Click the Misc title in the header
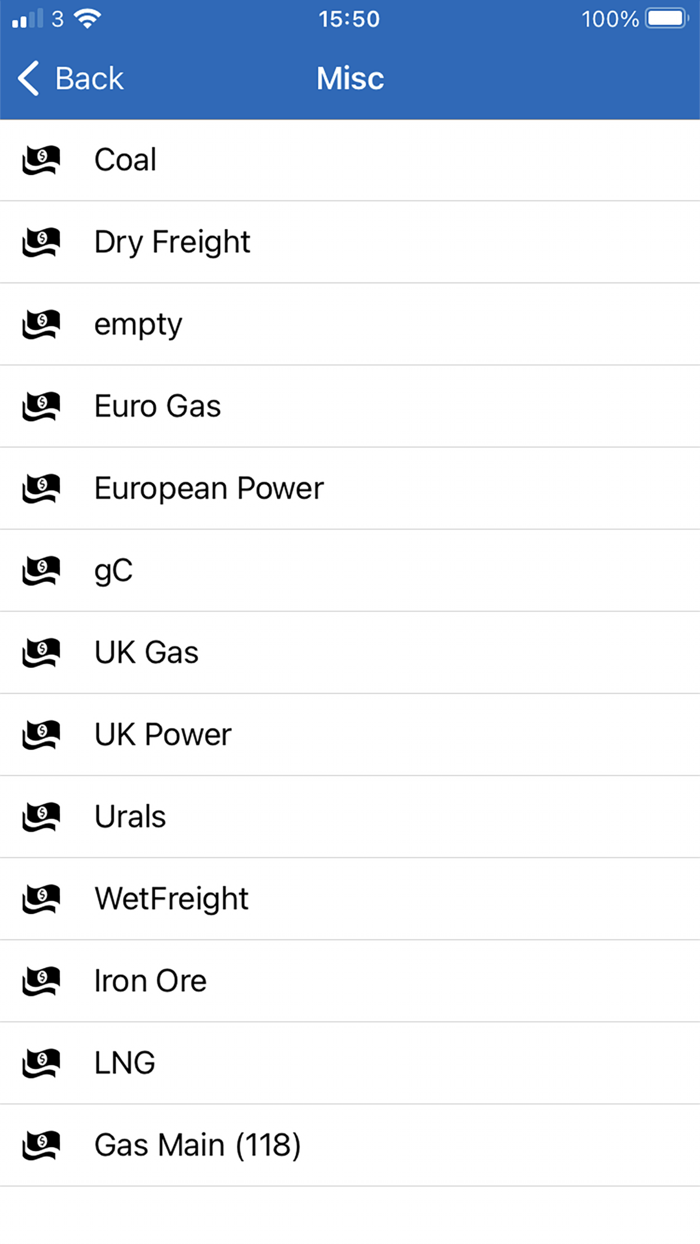700x1244 pixels. pos(350,78)
